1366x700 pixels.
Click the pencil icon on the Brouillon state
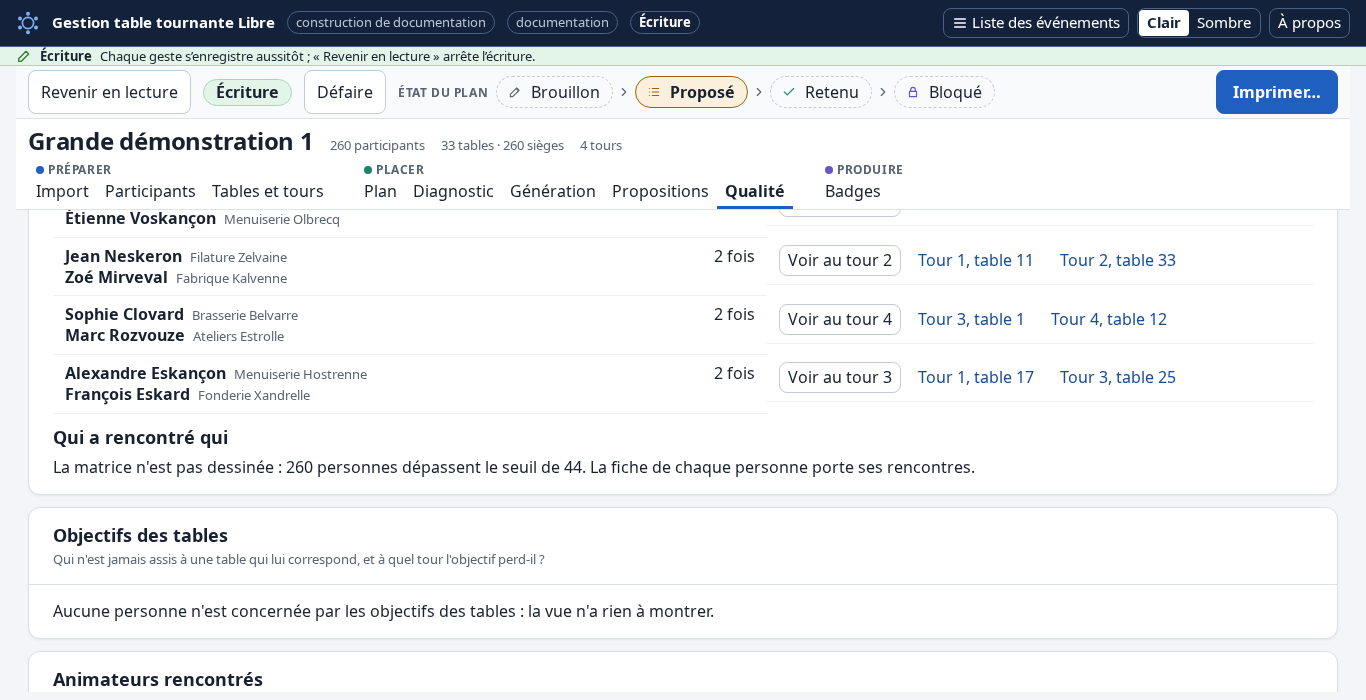(x=515, y=92)
